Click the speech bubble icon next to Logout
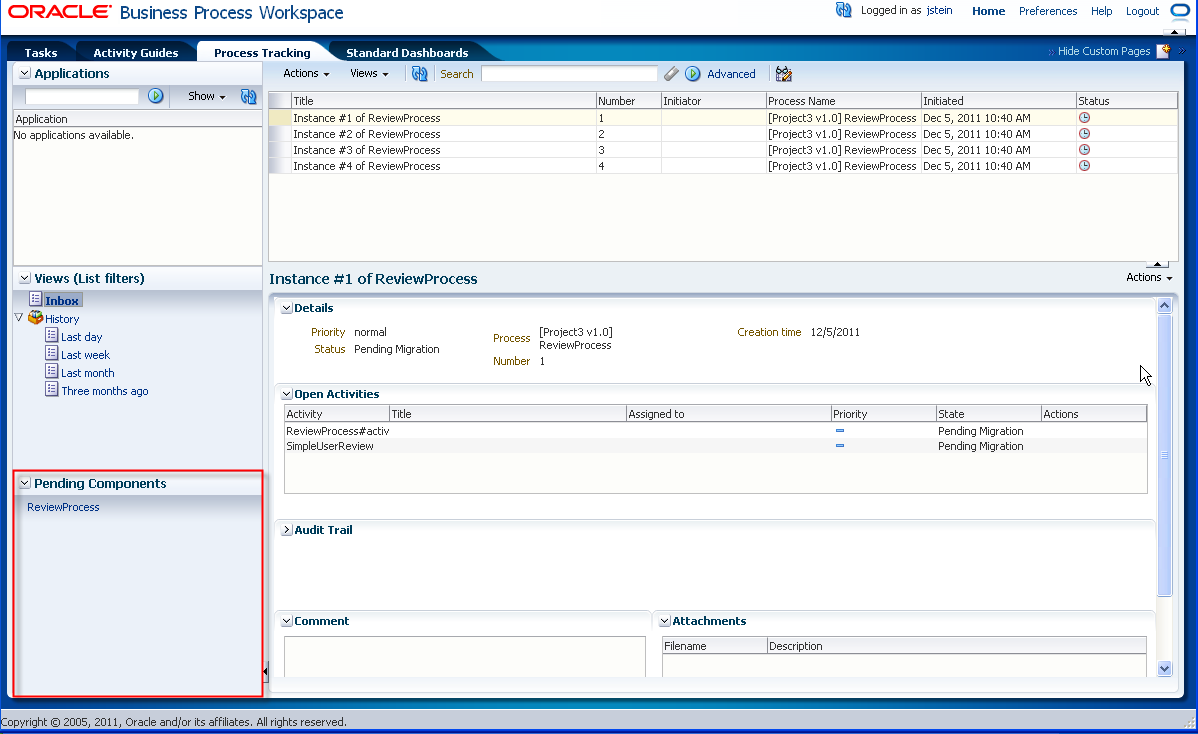 coord(1180,11)
